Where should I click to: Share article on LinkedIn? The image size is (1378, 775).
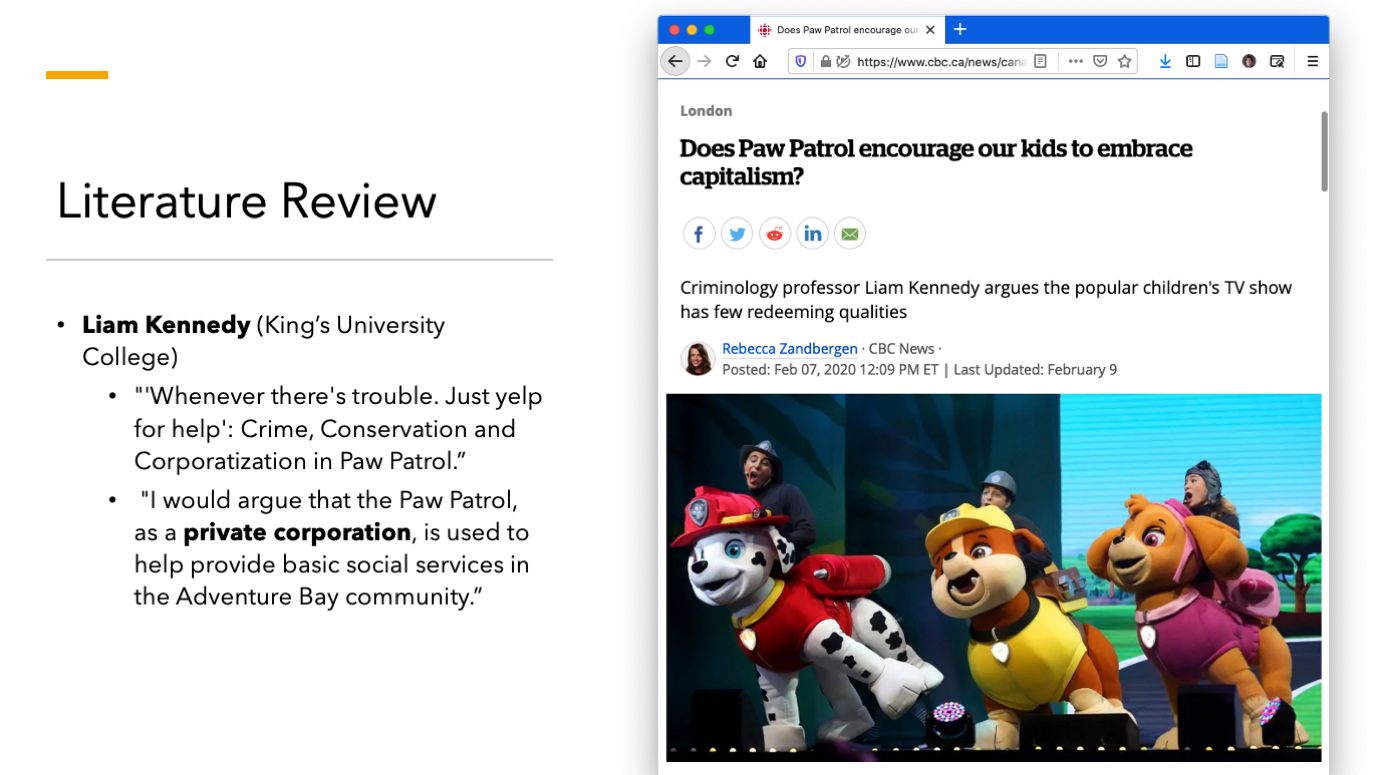point(812,234)
